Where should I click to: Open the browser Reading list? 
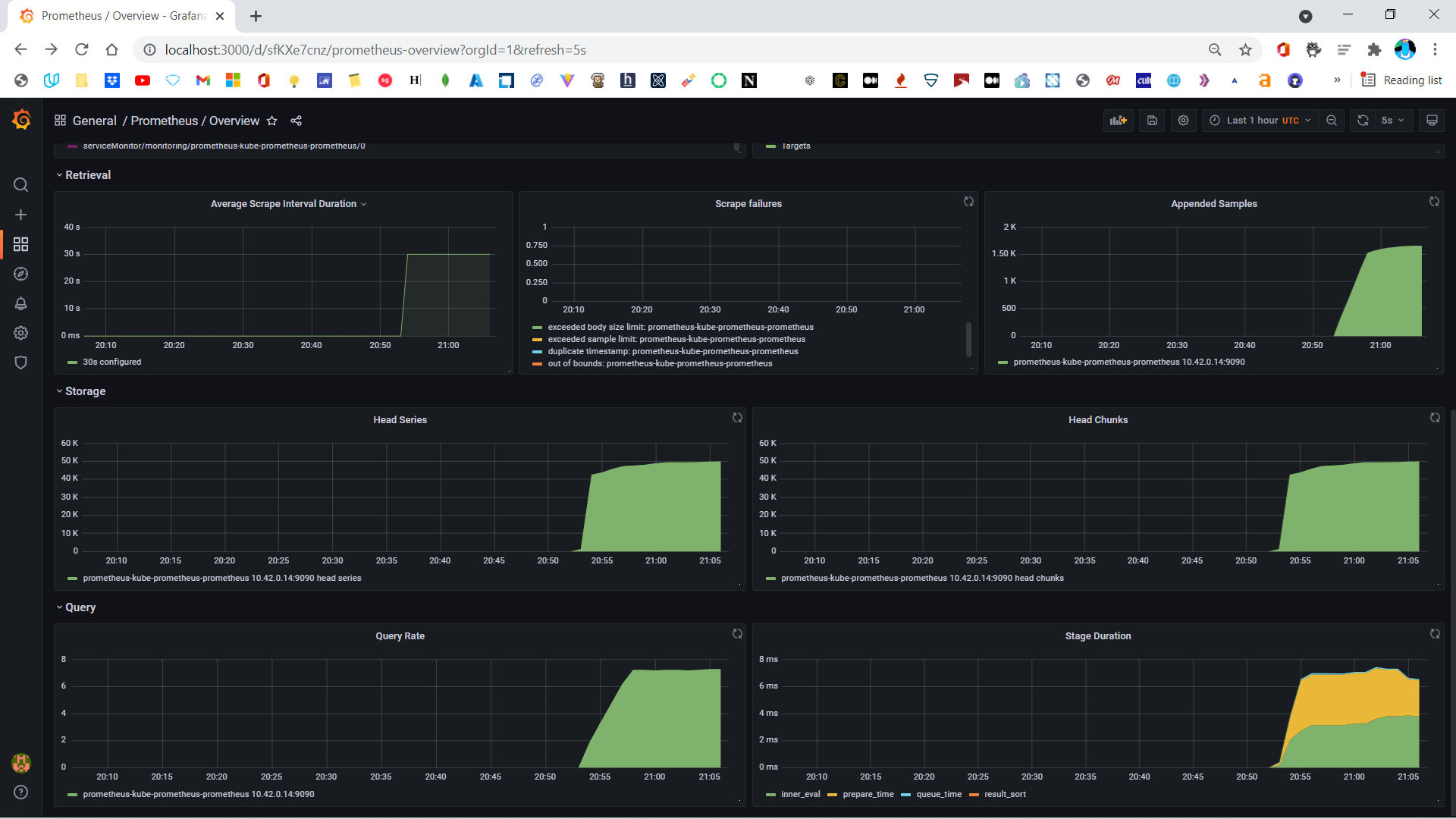[x=1401, y=80]
